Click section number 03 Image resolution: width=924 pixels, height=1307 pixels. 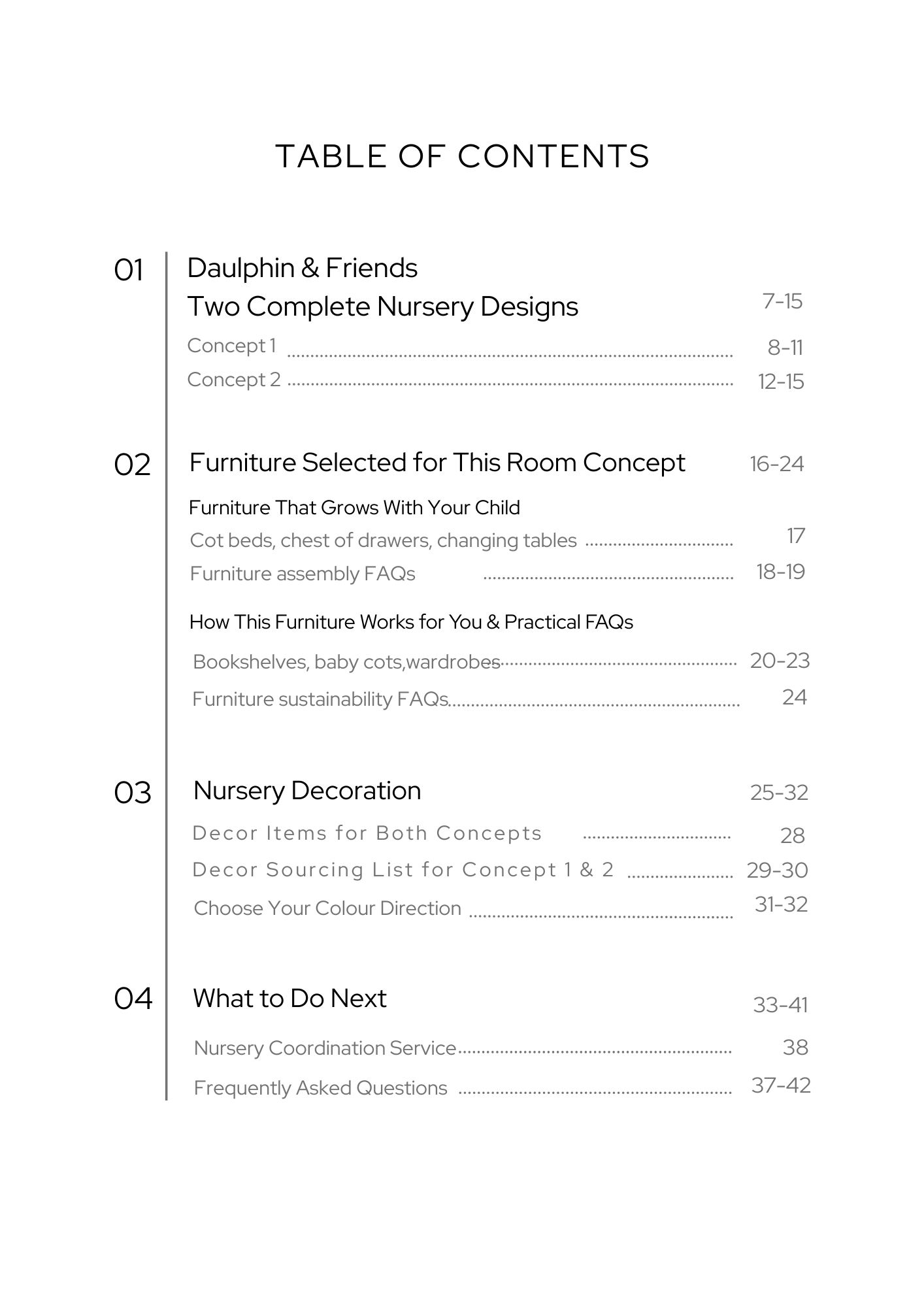pos(132,793)
